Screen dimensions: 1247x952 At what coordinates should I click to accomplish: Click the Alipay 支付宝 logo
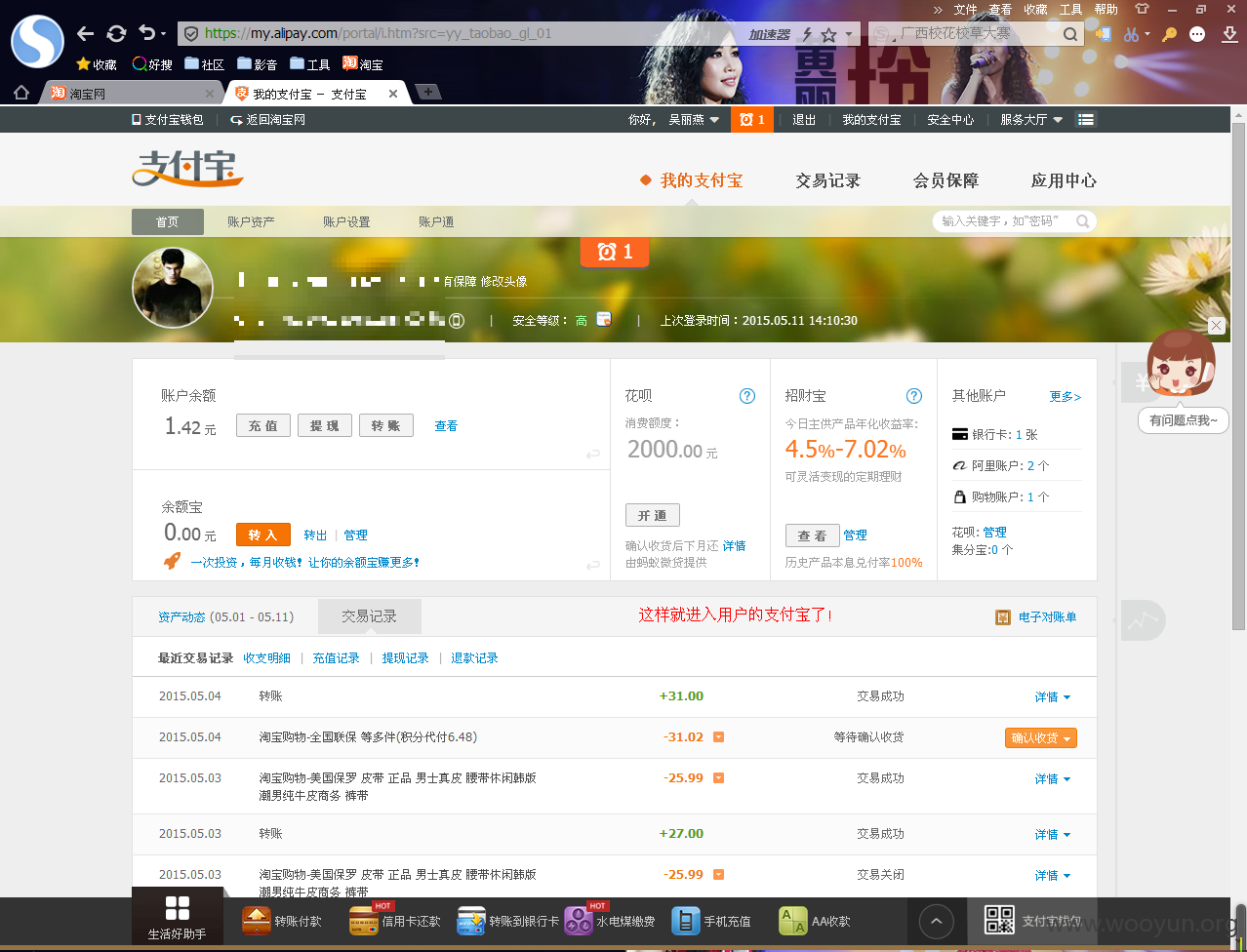[x=187, y=168]
